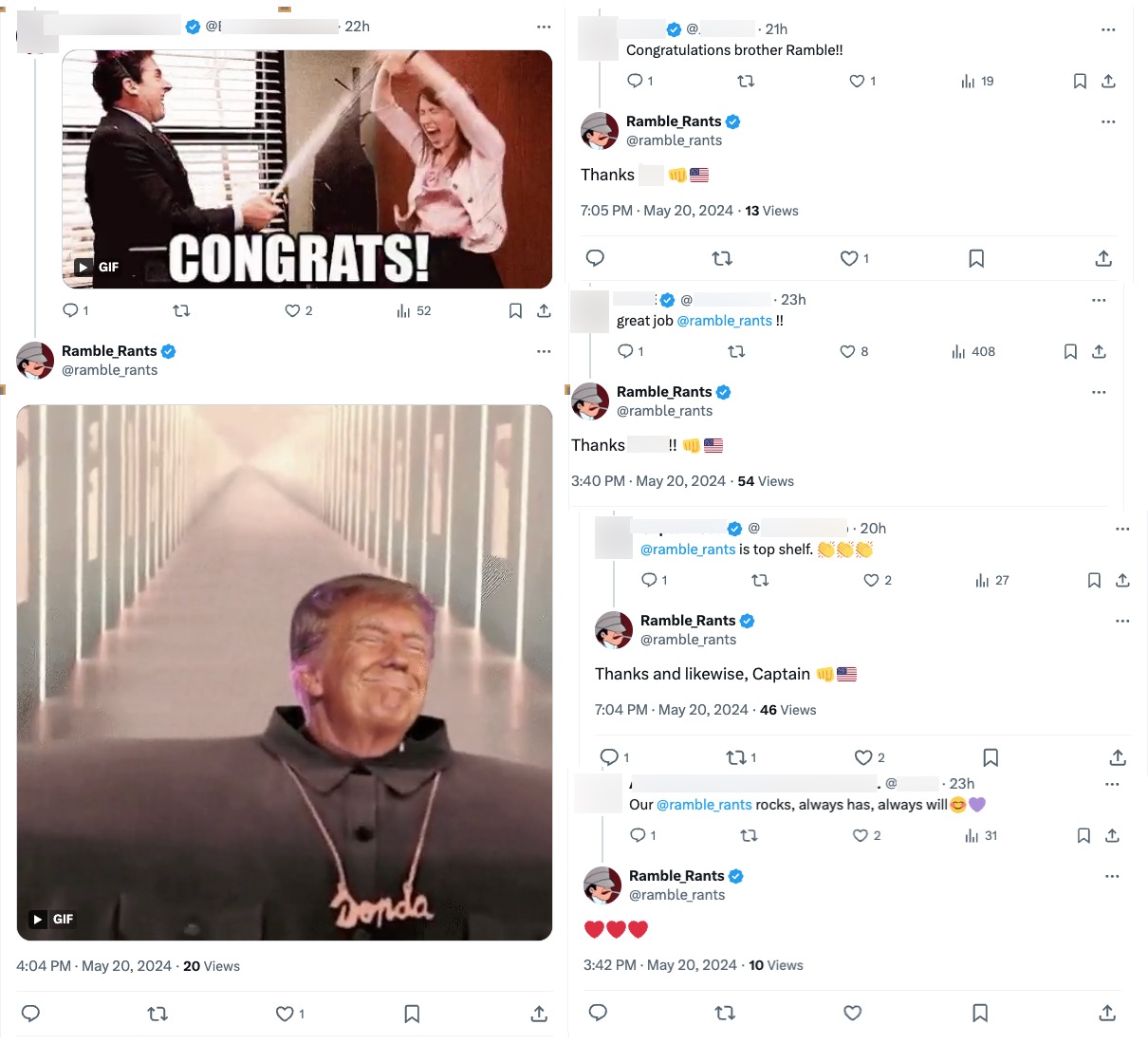This screenshot has width=1148, height=1062.
Task: Reply to the three red hearts tweet
Action: [597, 1013]
